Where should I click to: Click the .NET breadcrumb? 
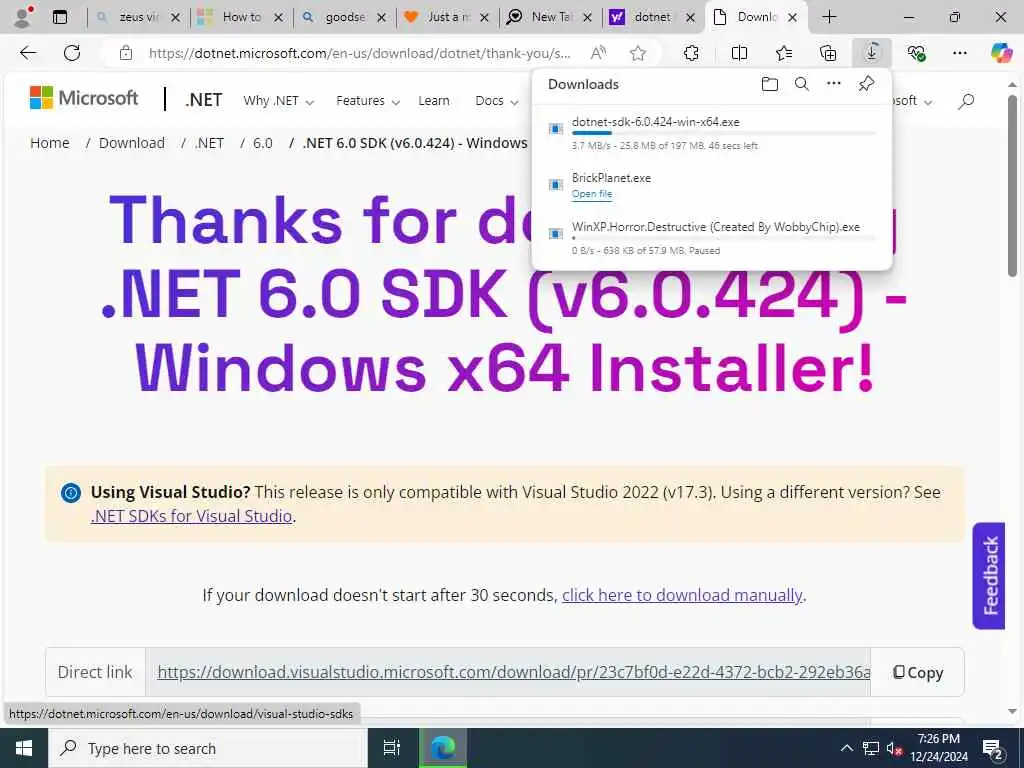[209, 142]
